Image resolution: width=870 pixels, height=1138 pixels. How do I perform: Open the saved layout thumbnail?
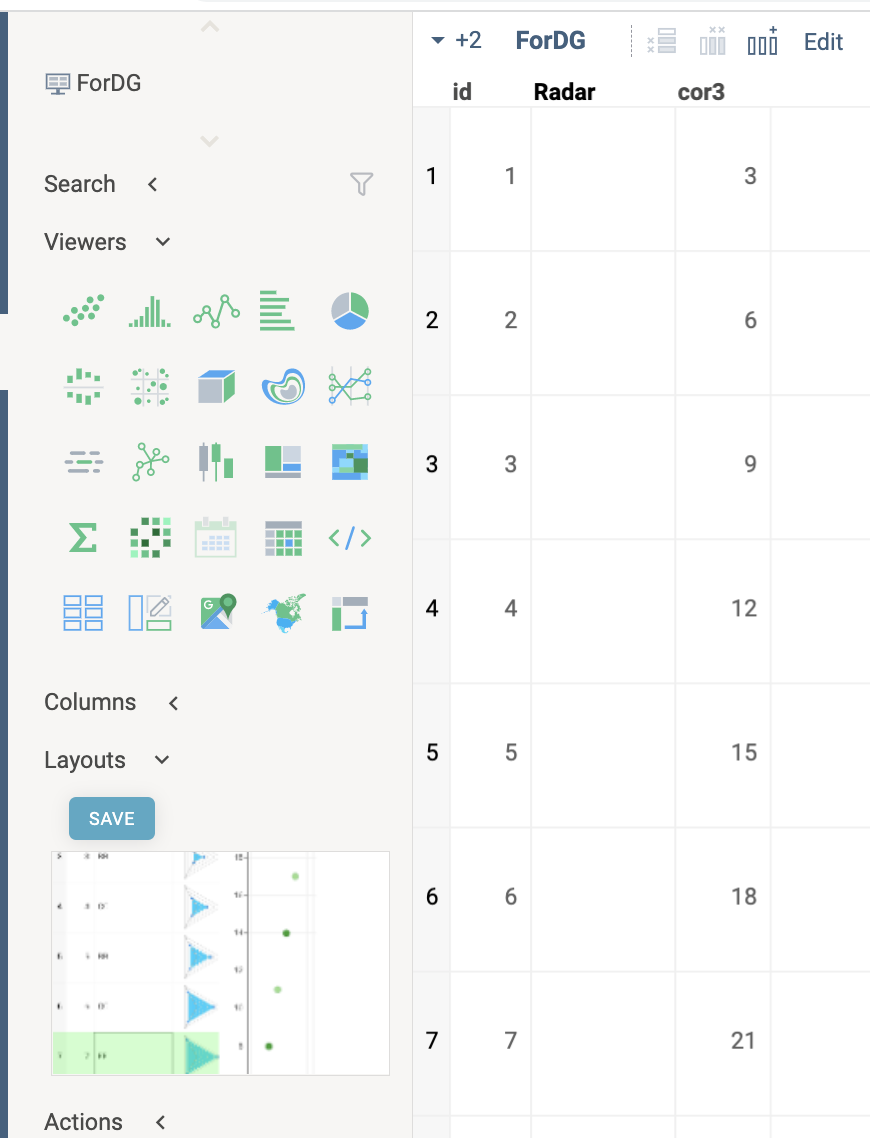pos(220,962)
